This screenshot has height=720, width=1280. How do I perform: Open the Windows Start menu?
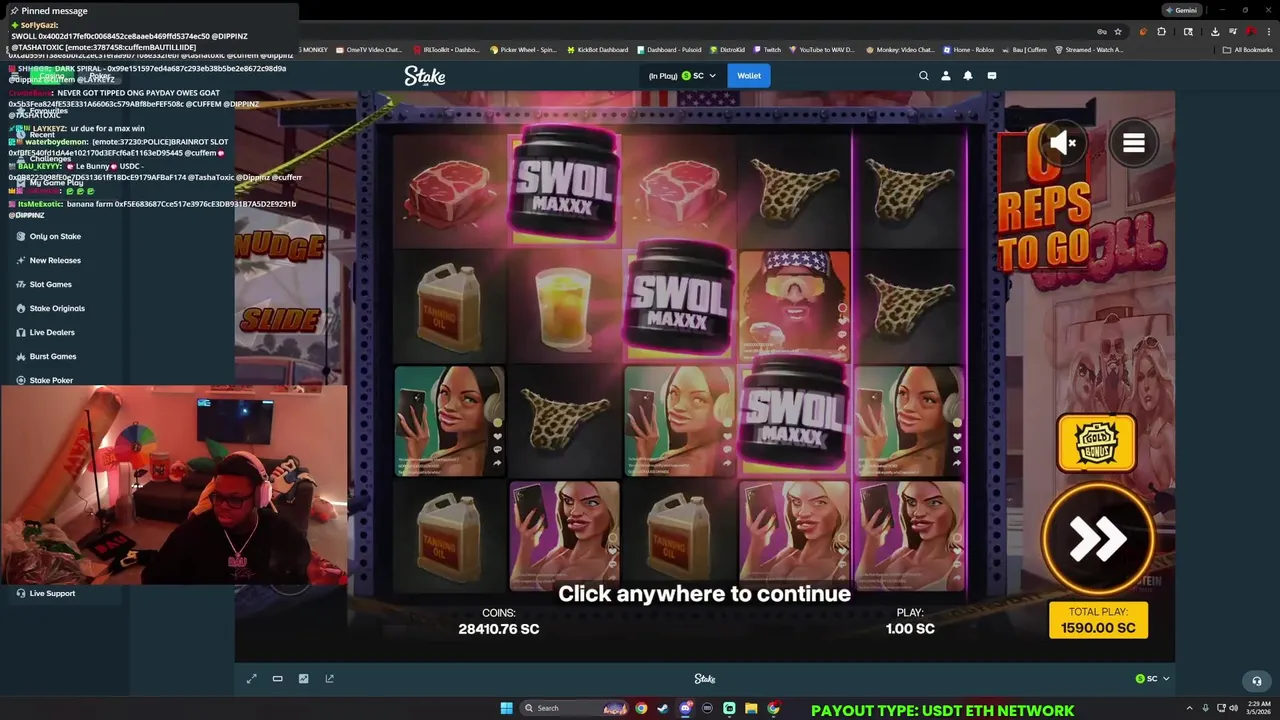tap(506, 708)
